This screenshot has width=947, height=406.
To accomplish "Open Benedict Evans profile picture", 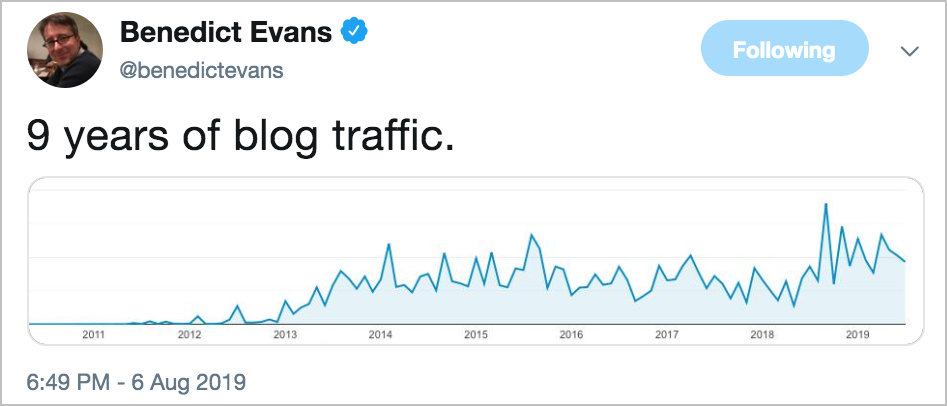I will point(65,50).
